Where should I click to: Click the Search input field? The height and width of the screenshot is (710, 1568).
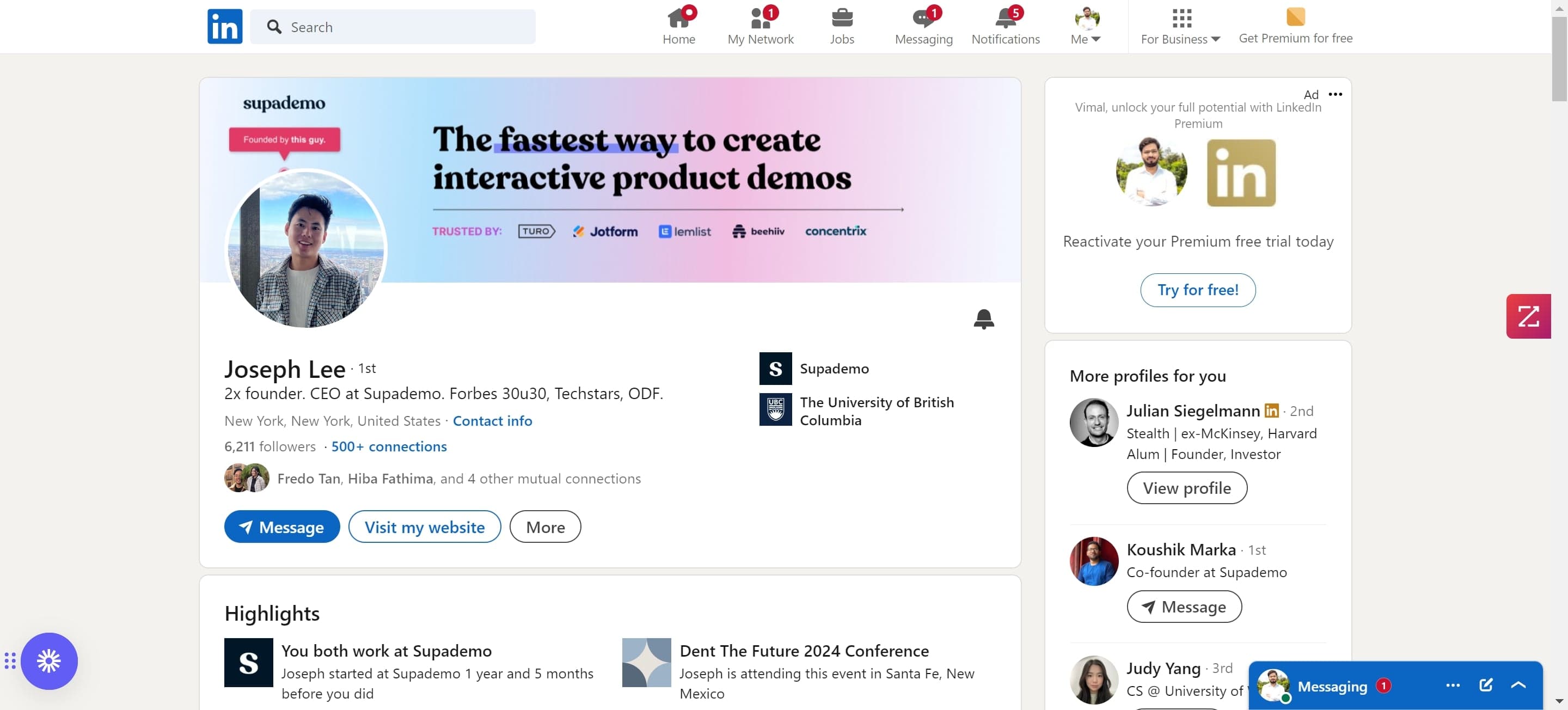tap(393, 27)
